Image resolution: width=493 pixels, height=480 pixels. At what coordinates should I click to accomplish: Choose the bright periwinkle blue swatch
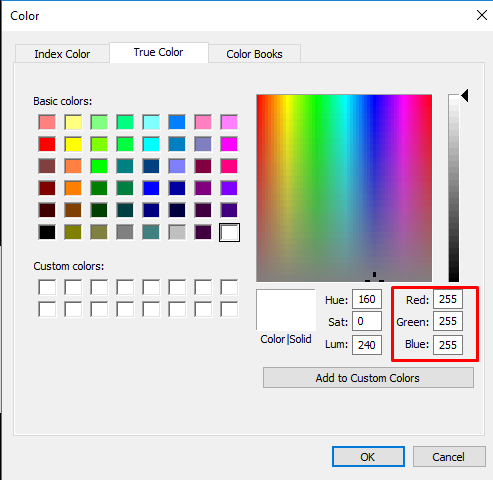pyautogui.click(x=177, y=166)
